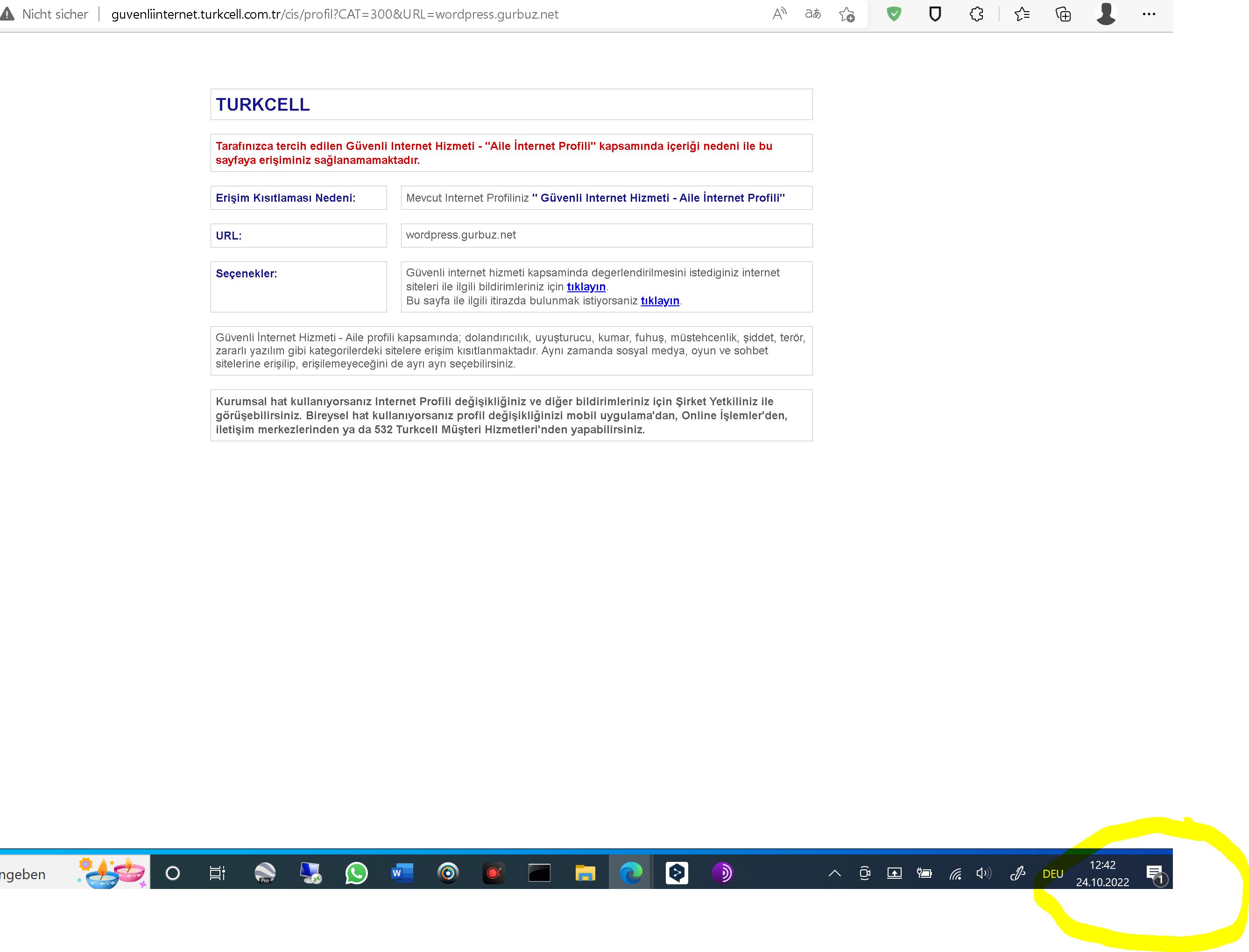Open the pen Windows Ink Workspace tray icon
Screen dimensions: 1249x952
click(1017, 873)
